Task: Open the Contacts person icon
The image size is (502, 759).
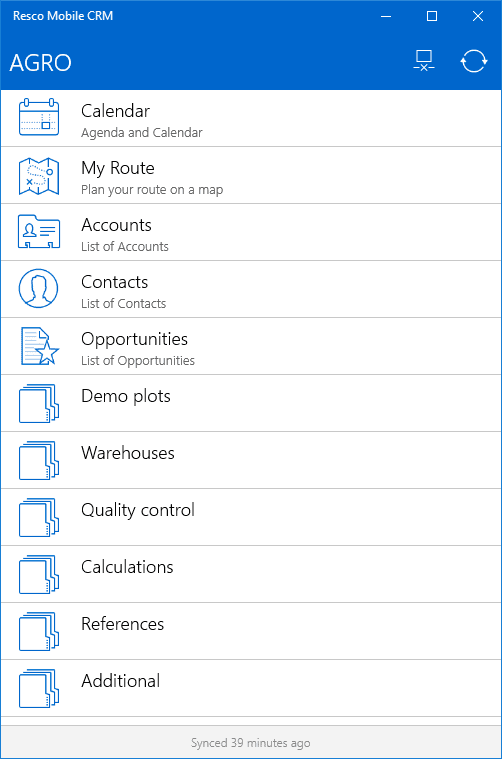Action: (38, 288)
